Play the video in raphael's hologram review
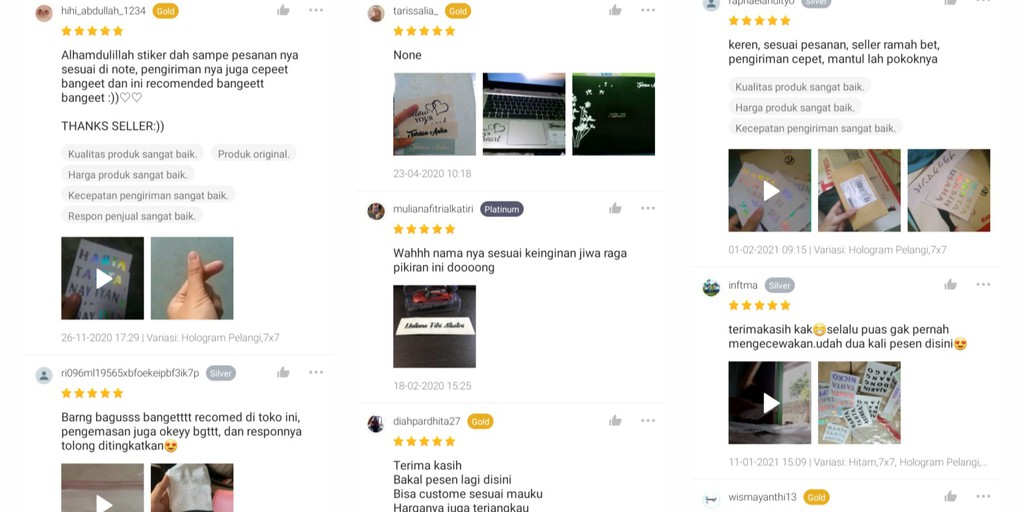1024x512 pixels. (769, 190)
